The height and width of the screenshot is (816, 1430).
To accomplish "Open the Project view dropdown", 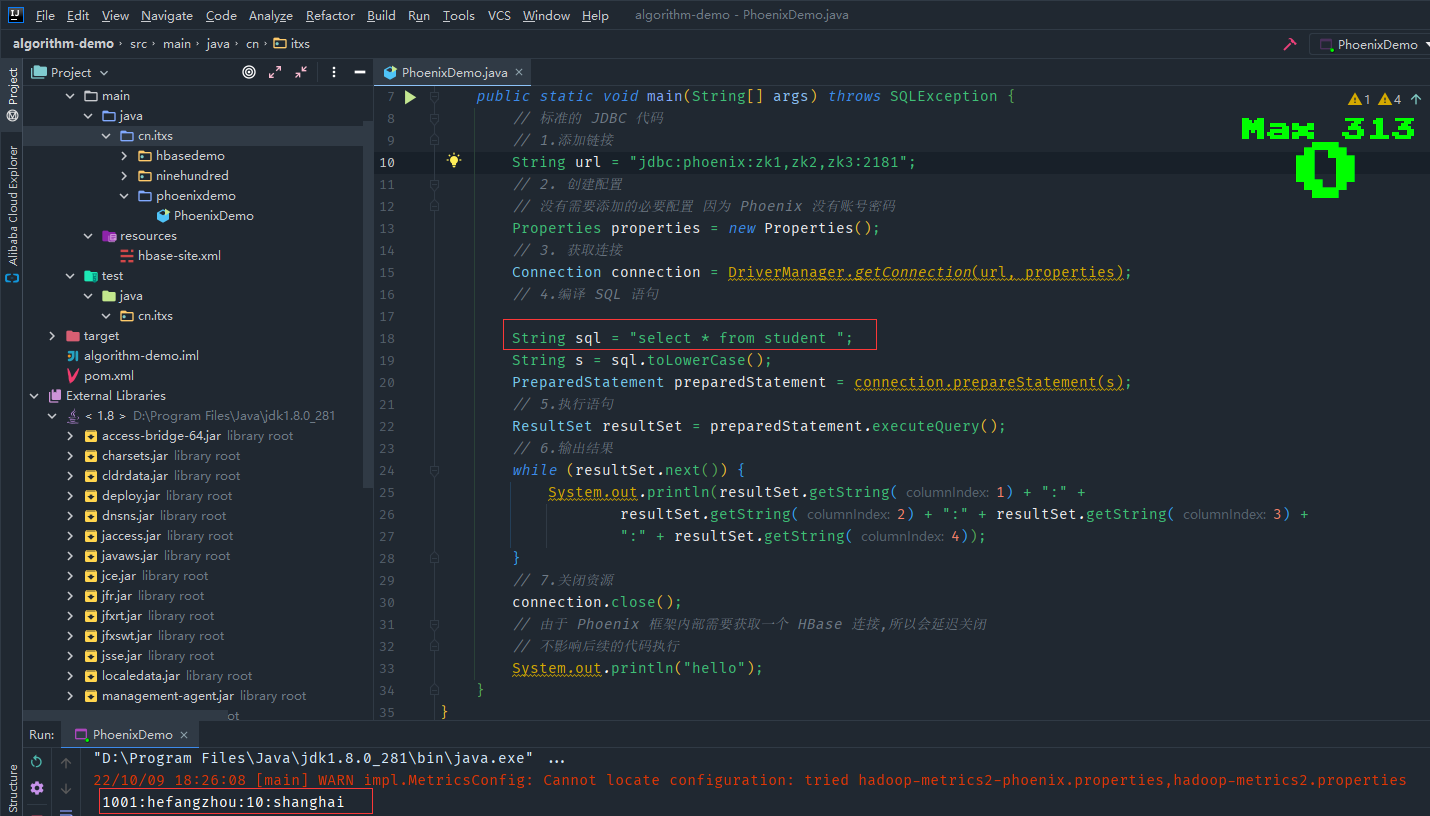I will (70, 72).
